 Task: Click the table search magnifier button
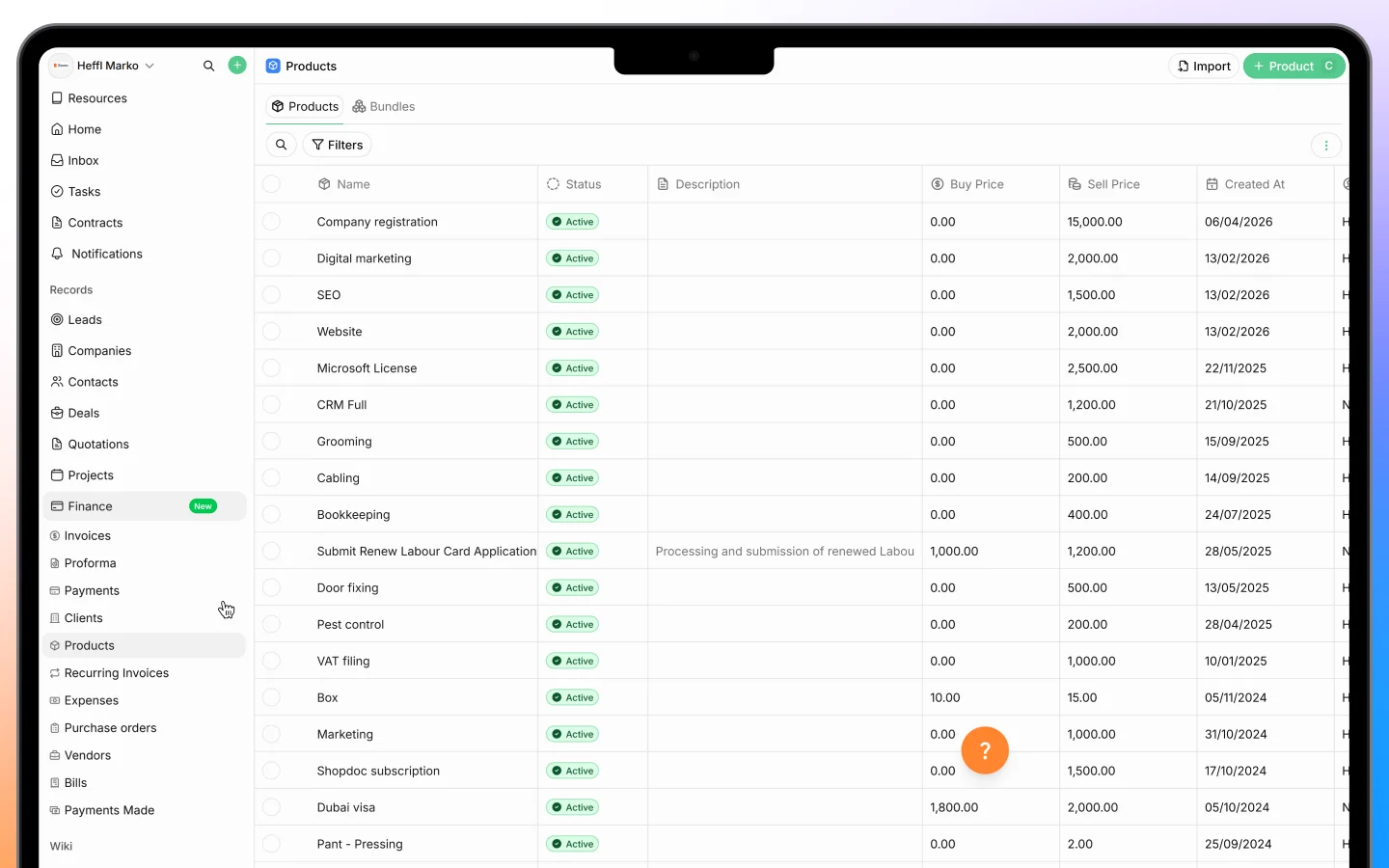tap(281, 145)
